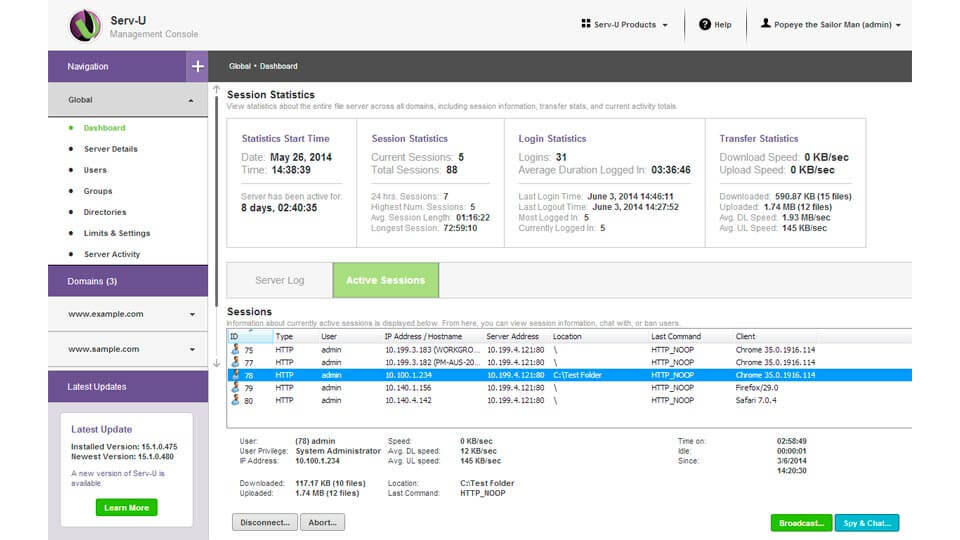Select the session row with IP 10.100.1.234

569,375
